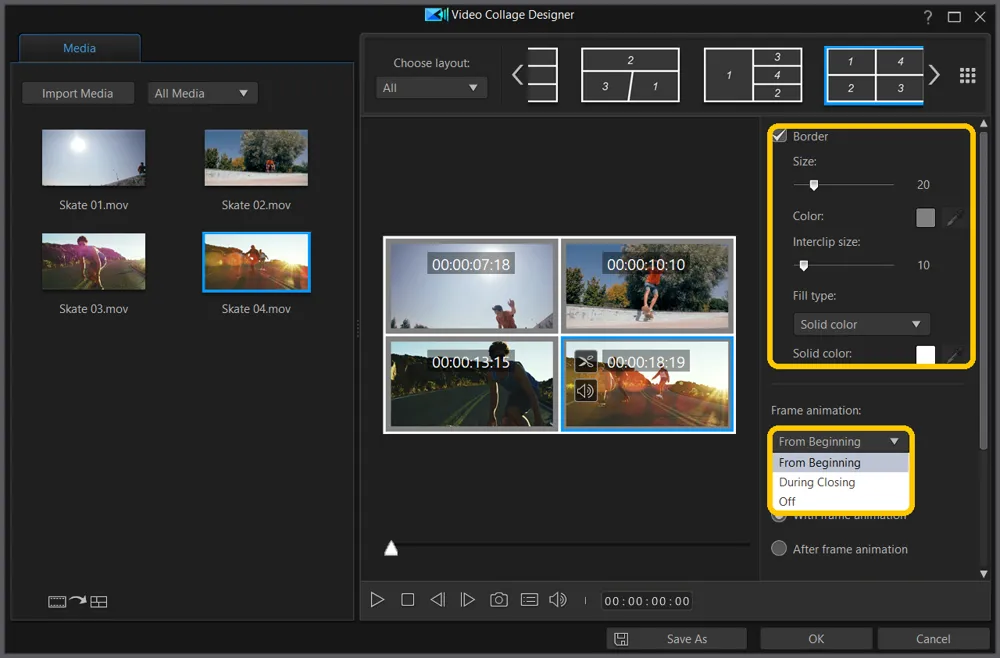1000x658 pixels.
Task: Click the CyberLink logo in the title bar
Action: [x=436, y=15]
